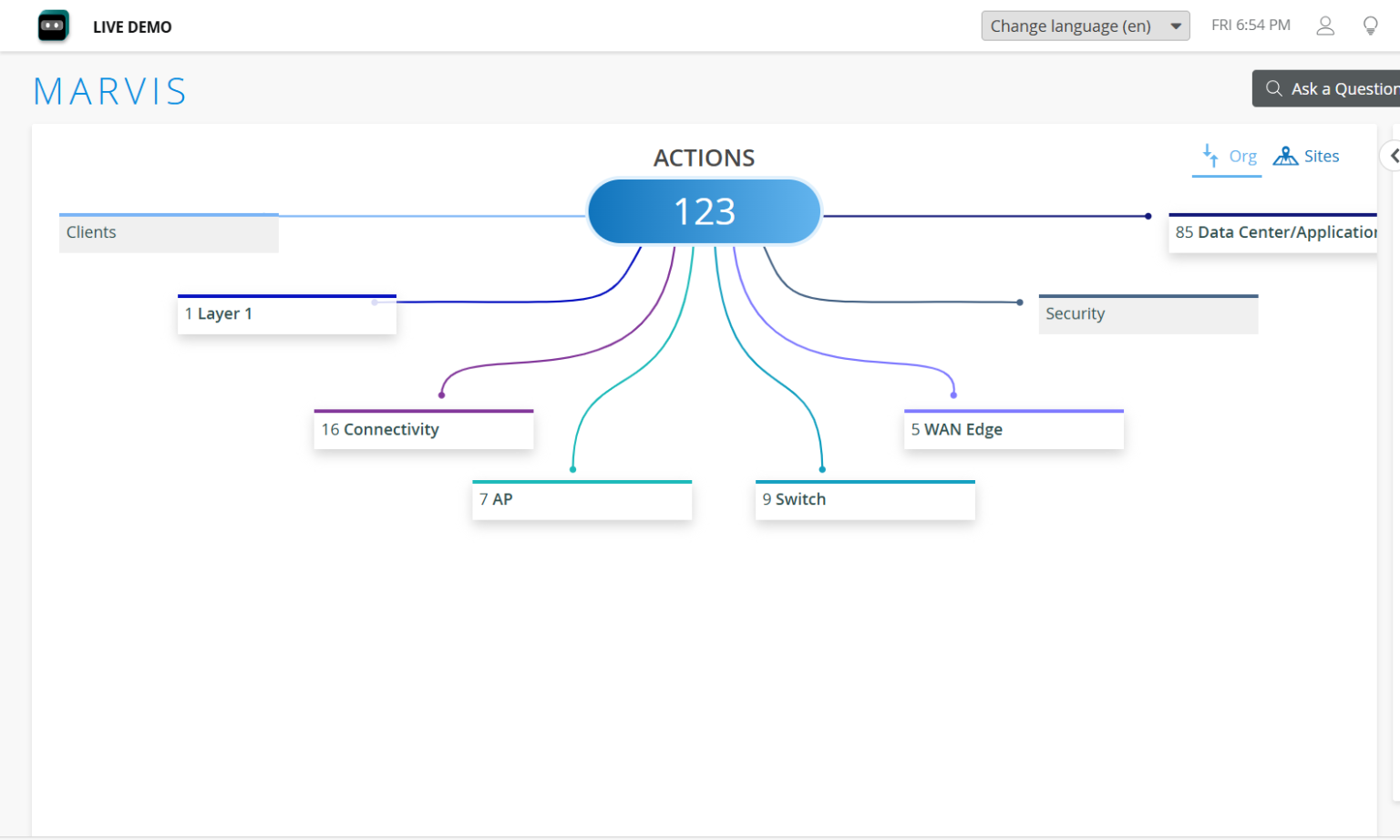Switch to the Org tab
This screenshot has width=1400, height=840.
pyautogui.click(x=1242, y=157)
